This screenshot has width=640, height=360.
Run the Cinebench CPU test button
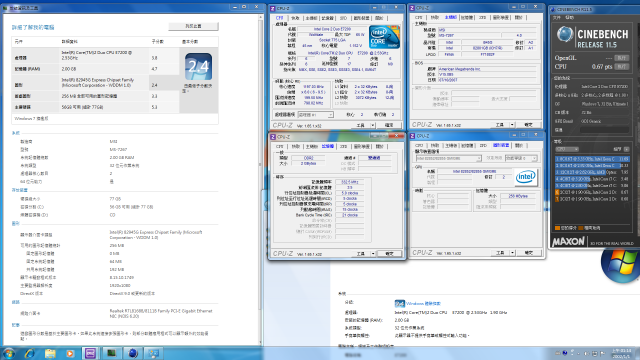622,67
